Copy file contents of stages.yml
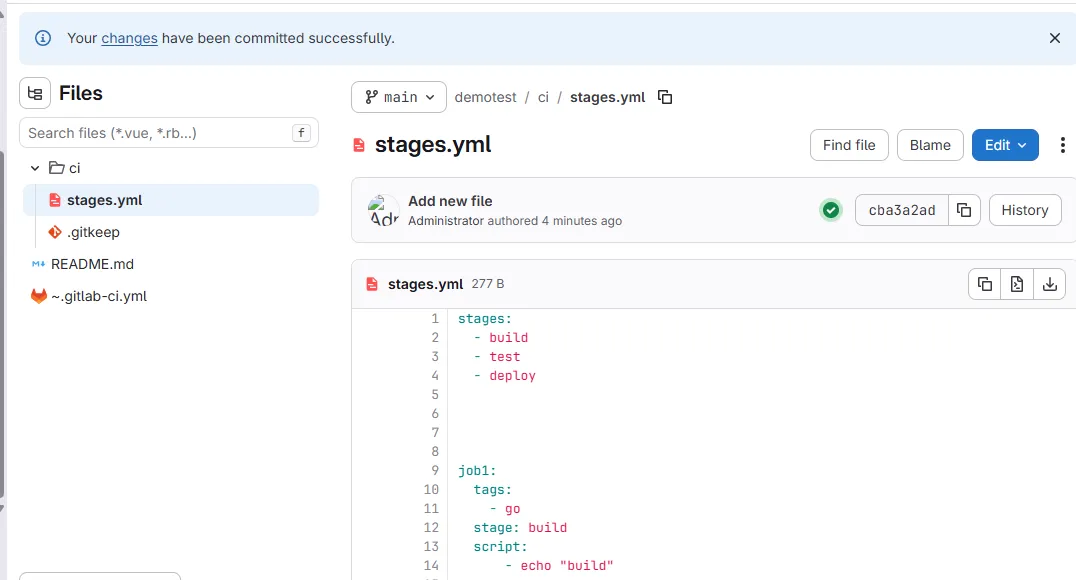This screenshot has height=580, width=1076. (x=985, y=284)
